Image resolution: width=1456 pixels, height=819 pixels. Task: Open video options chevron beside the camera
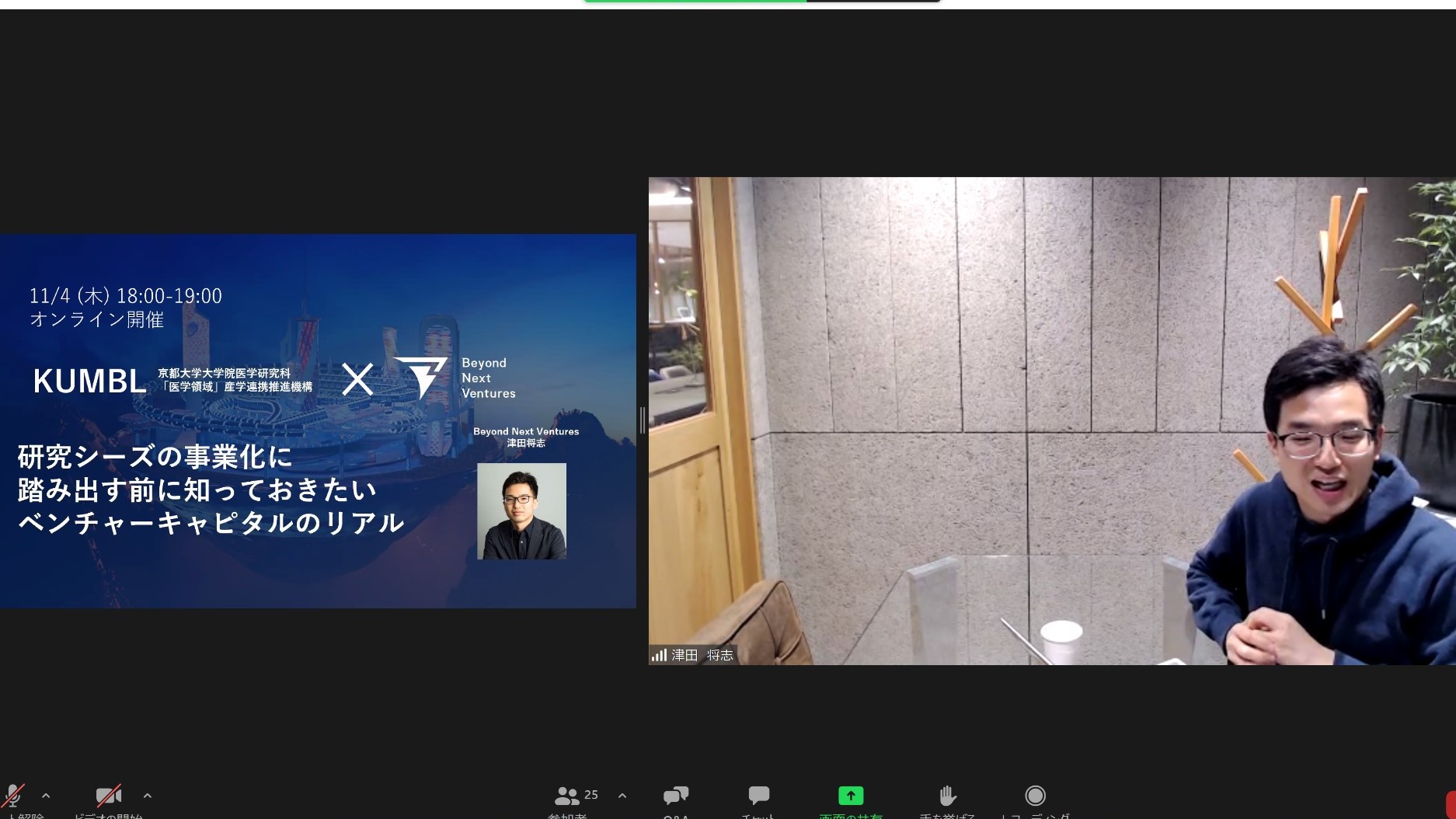point(148,796)
